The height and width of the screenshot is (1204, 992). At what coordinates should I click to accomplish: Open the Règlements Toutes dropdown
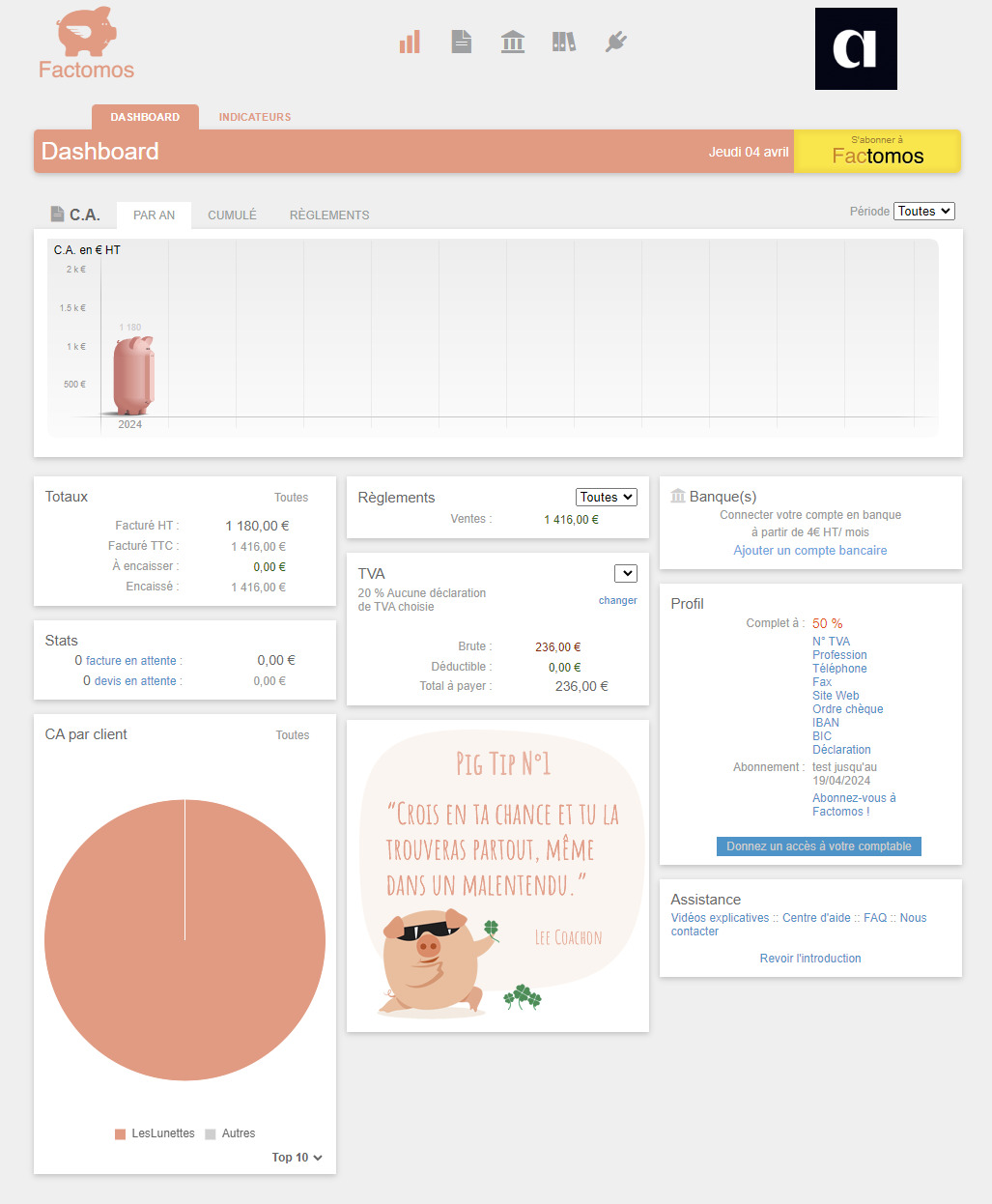pos(607,497)
